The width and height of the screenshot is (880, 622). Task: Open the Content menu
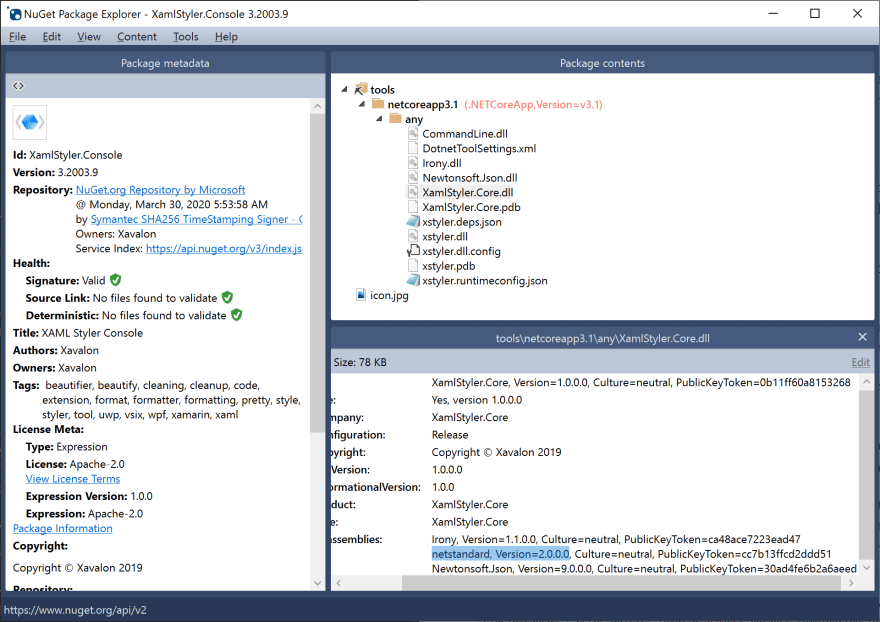(x=136, y=36)
